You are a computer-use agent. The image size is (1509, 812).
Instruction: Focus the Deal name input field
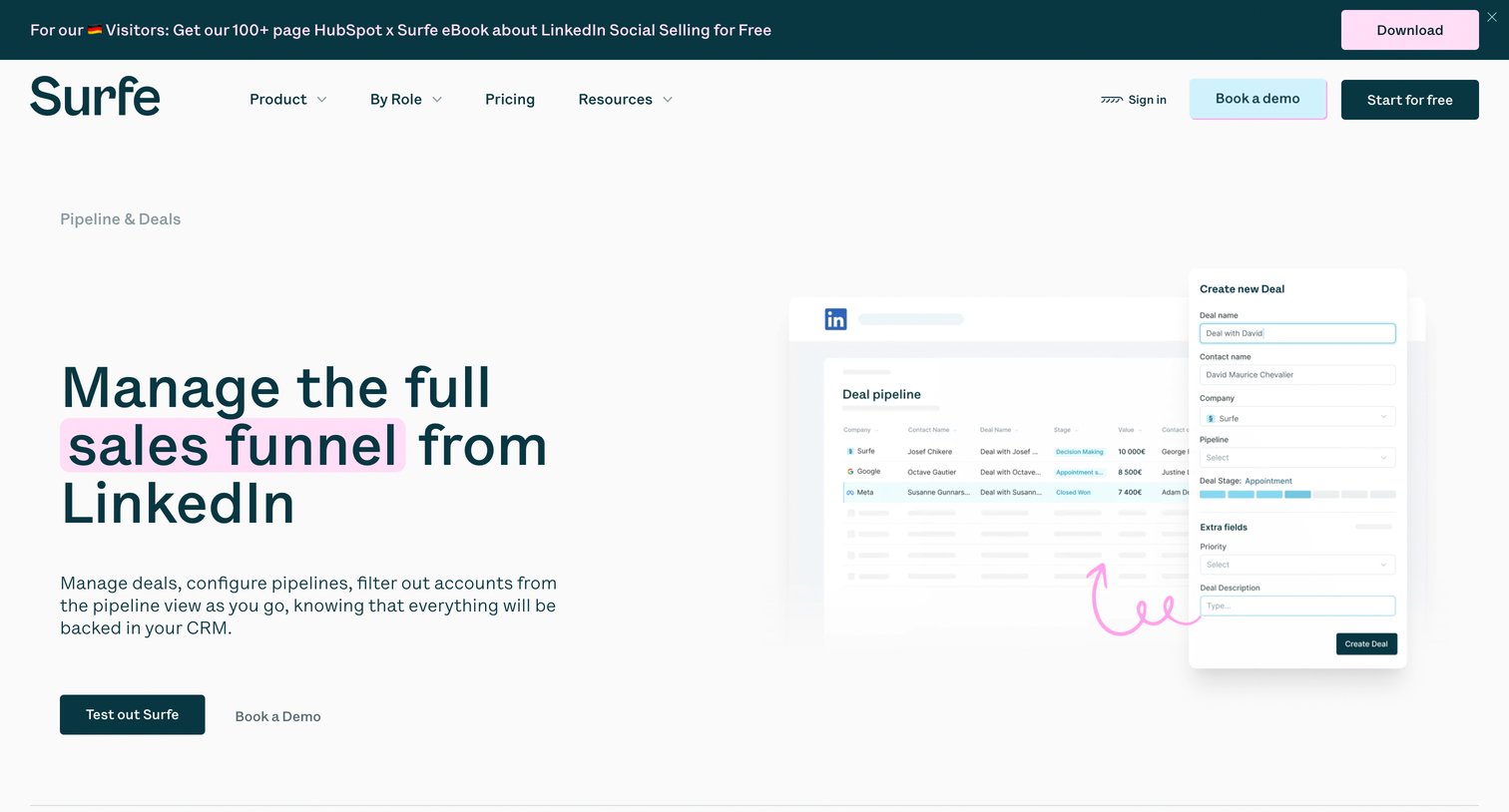[1297, 333]
